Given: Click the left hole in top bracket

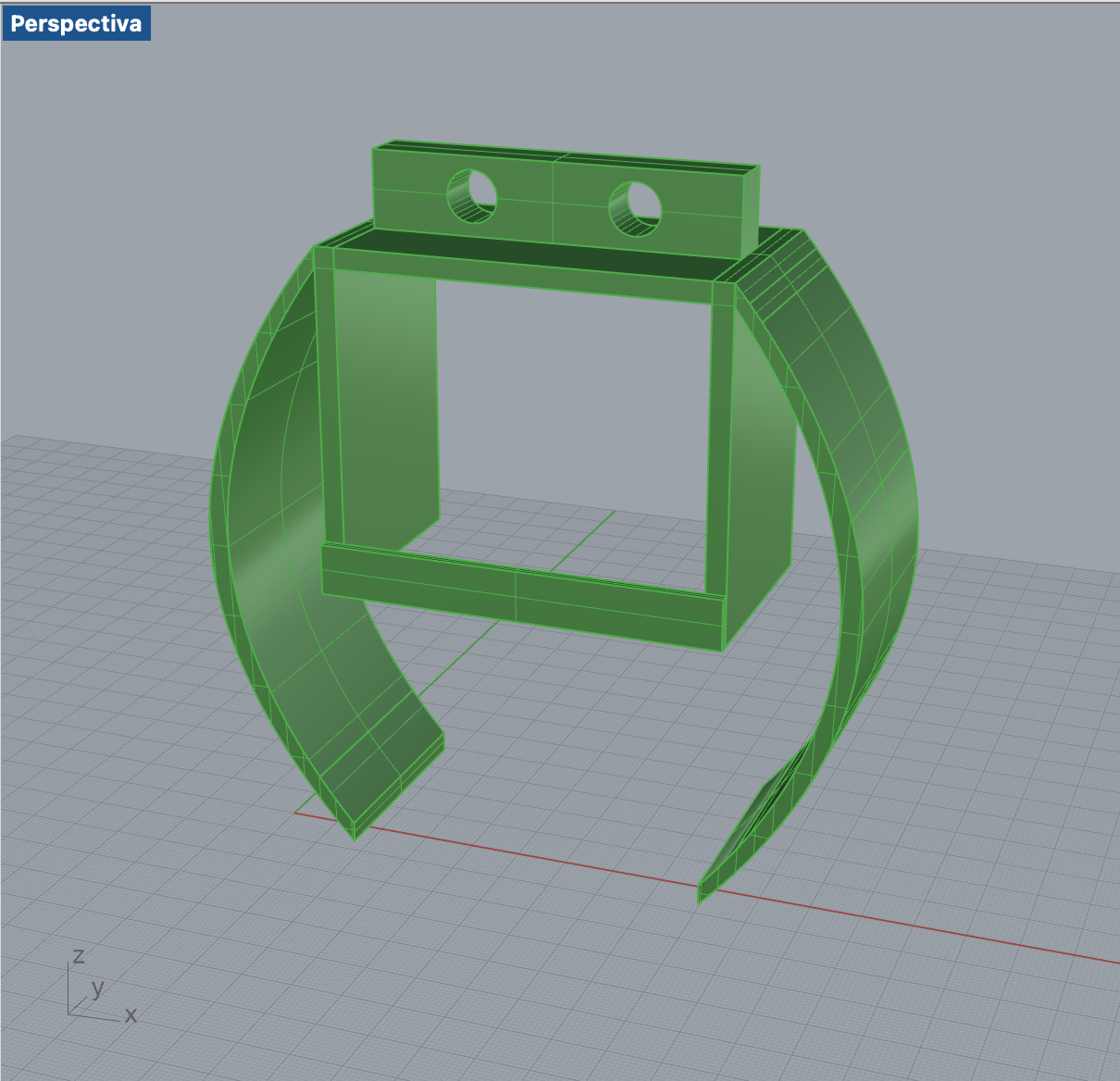Looking at the screenshot, I should pyautogui.click(x=472, y=196).
